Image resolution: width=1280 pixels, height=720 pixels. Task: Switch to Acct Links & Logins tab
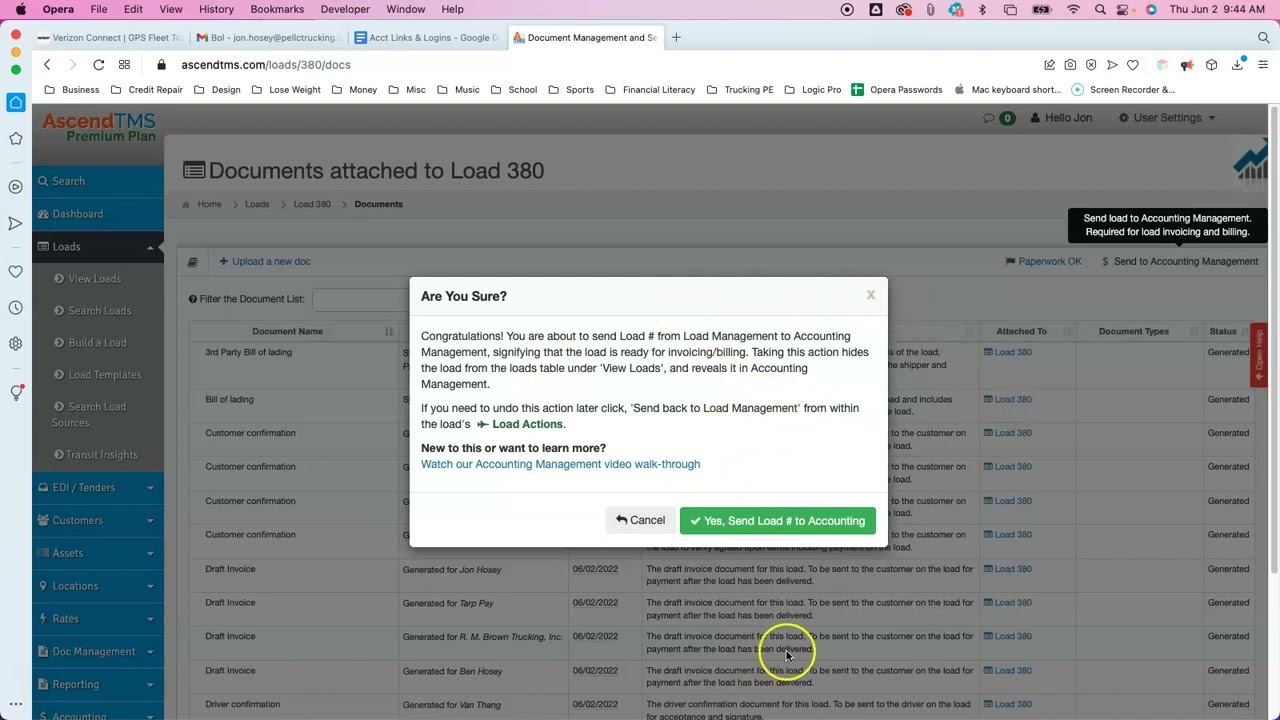coord(425,38)
